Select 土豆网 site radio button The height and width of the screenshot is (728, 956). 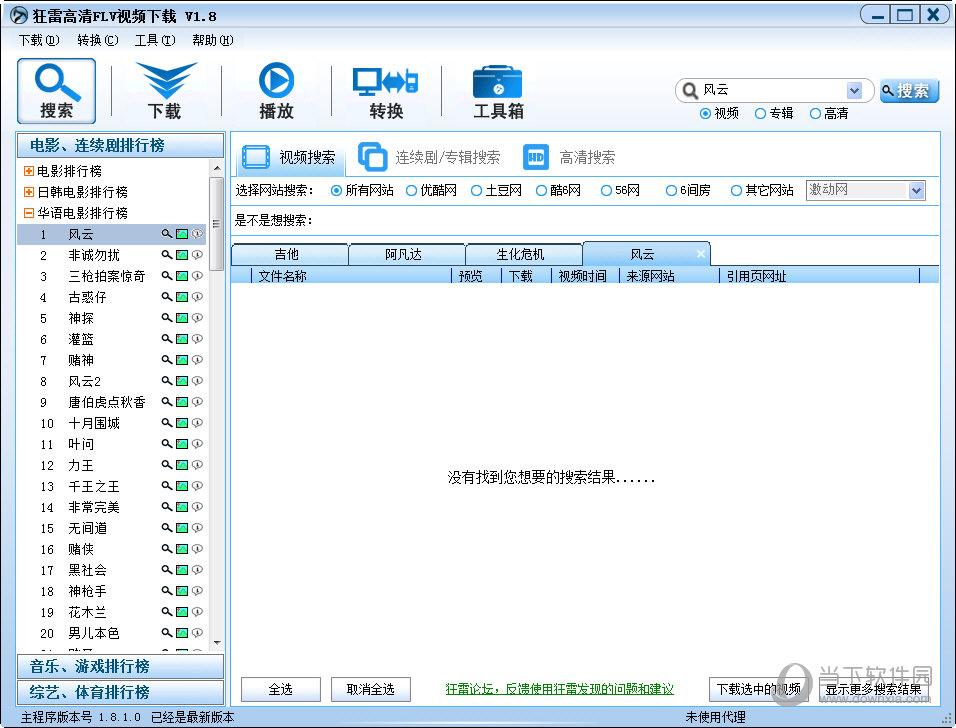pos(476,191)
